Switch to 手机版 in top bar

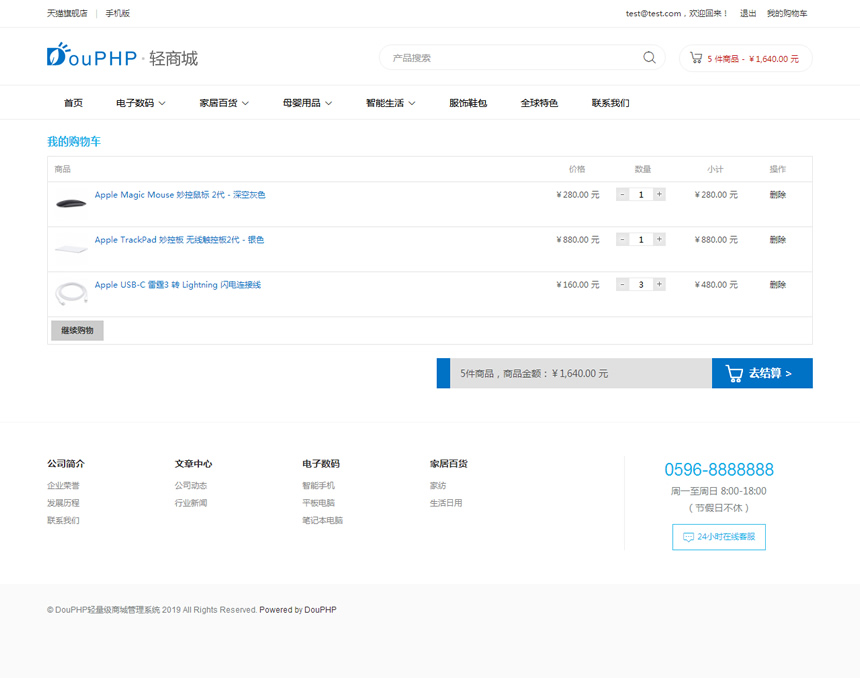point(118,13)
